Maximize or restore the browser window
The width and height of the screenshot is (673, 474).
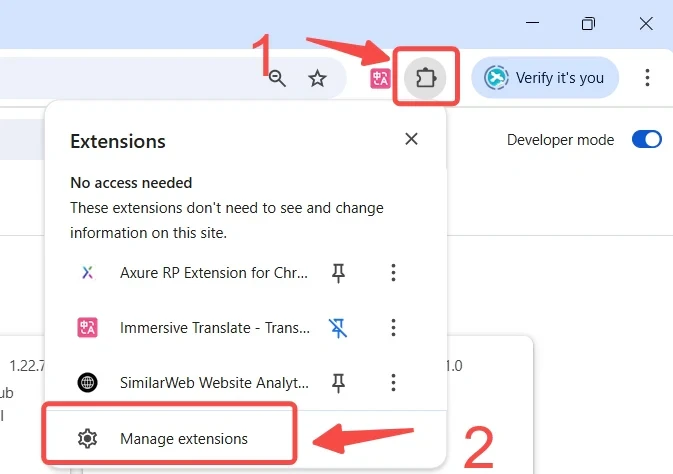588,23
